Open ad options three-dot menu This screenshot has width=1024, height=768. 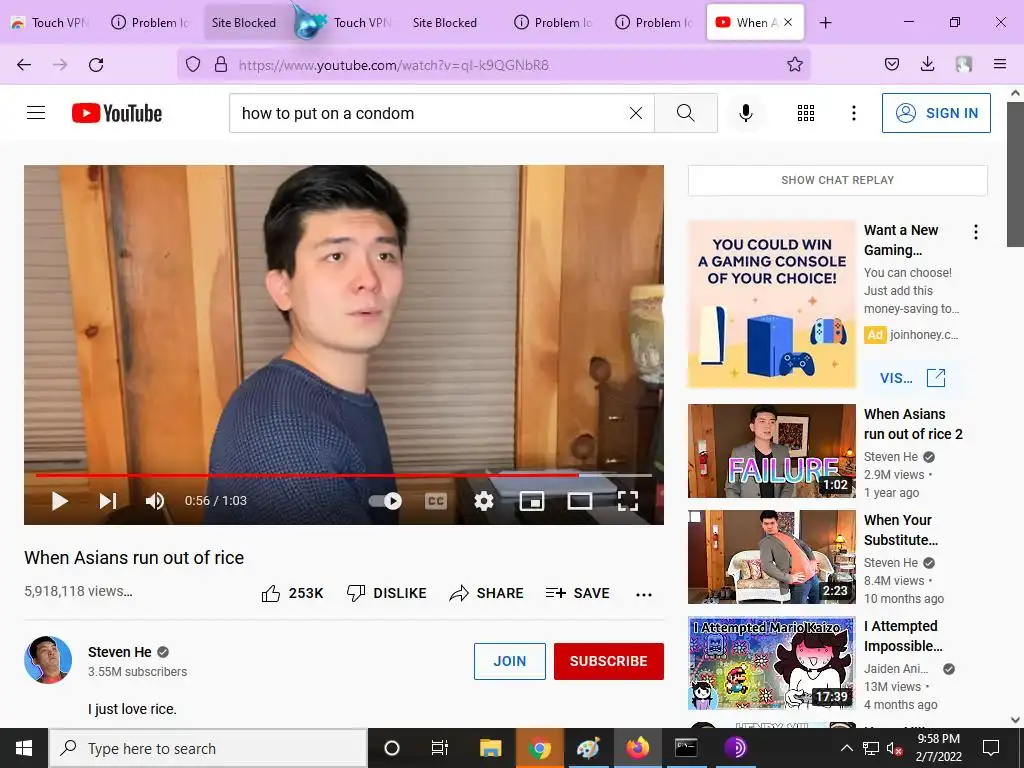tap(976, 232)
